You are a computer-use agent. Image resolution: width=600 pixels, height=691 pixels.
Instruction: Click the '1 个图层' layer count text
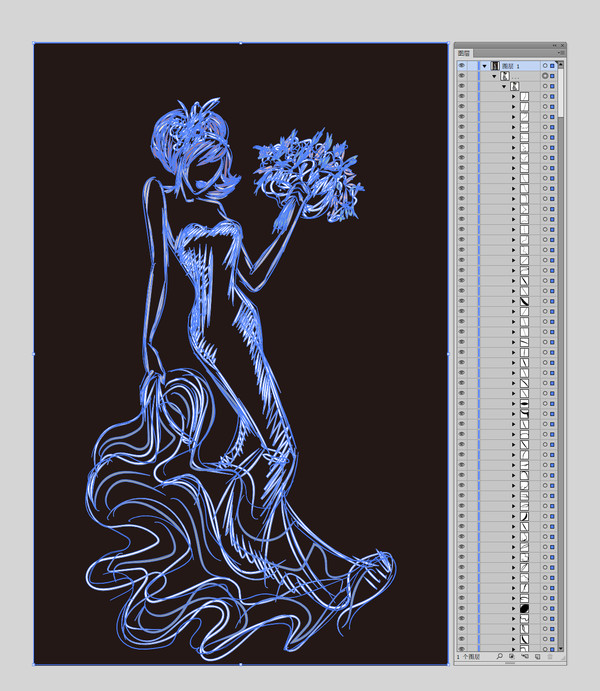tap(468, 657)
